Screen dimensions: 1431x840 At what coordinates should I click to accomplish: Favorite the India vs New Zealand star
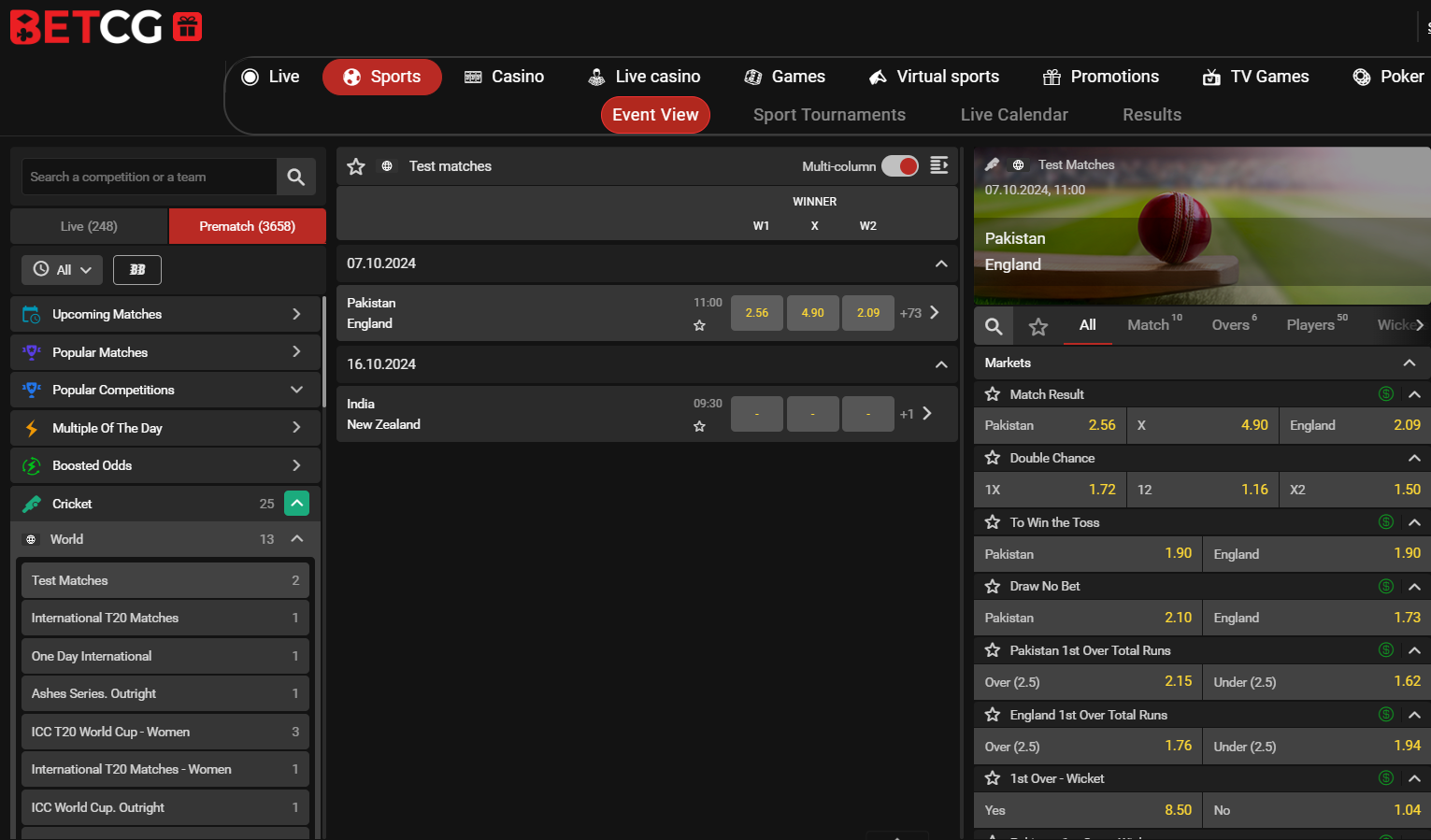click(699, 426)
